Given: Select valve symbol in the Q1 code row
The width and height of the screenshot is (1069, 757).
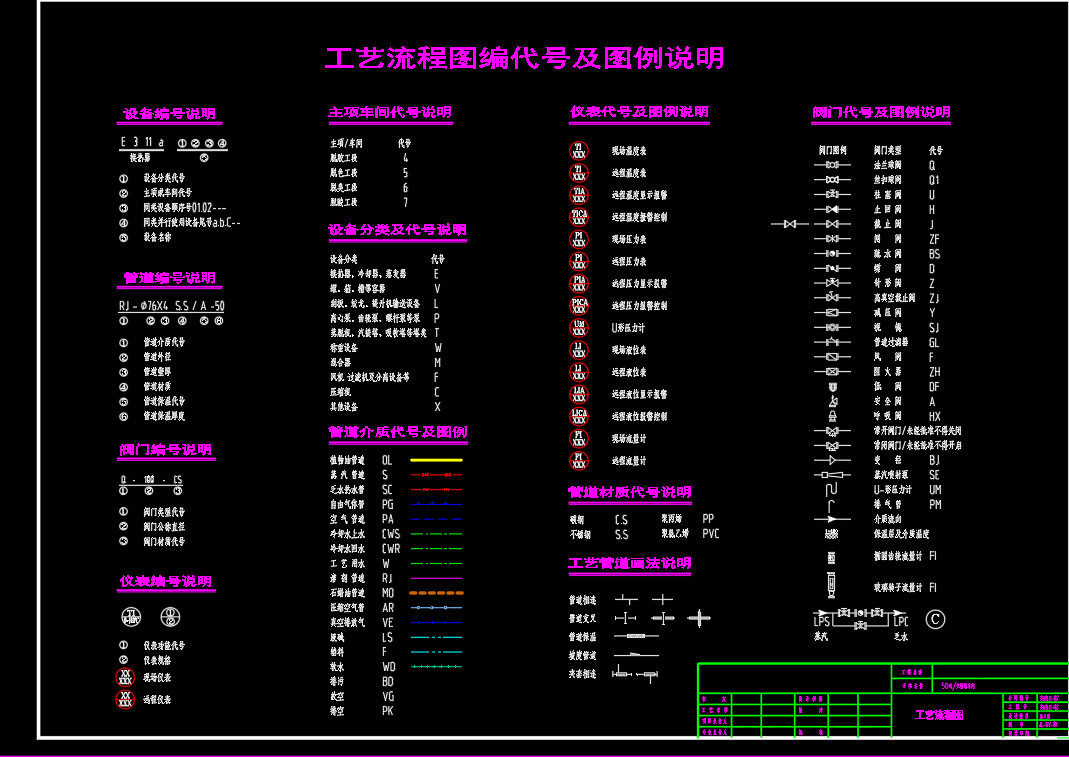Looking at the screenshot, I should point(832,180).
